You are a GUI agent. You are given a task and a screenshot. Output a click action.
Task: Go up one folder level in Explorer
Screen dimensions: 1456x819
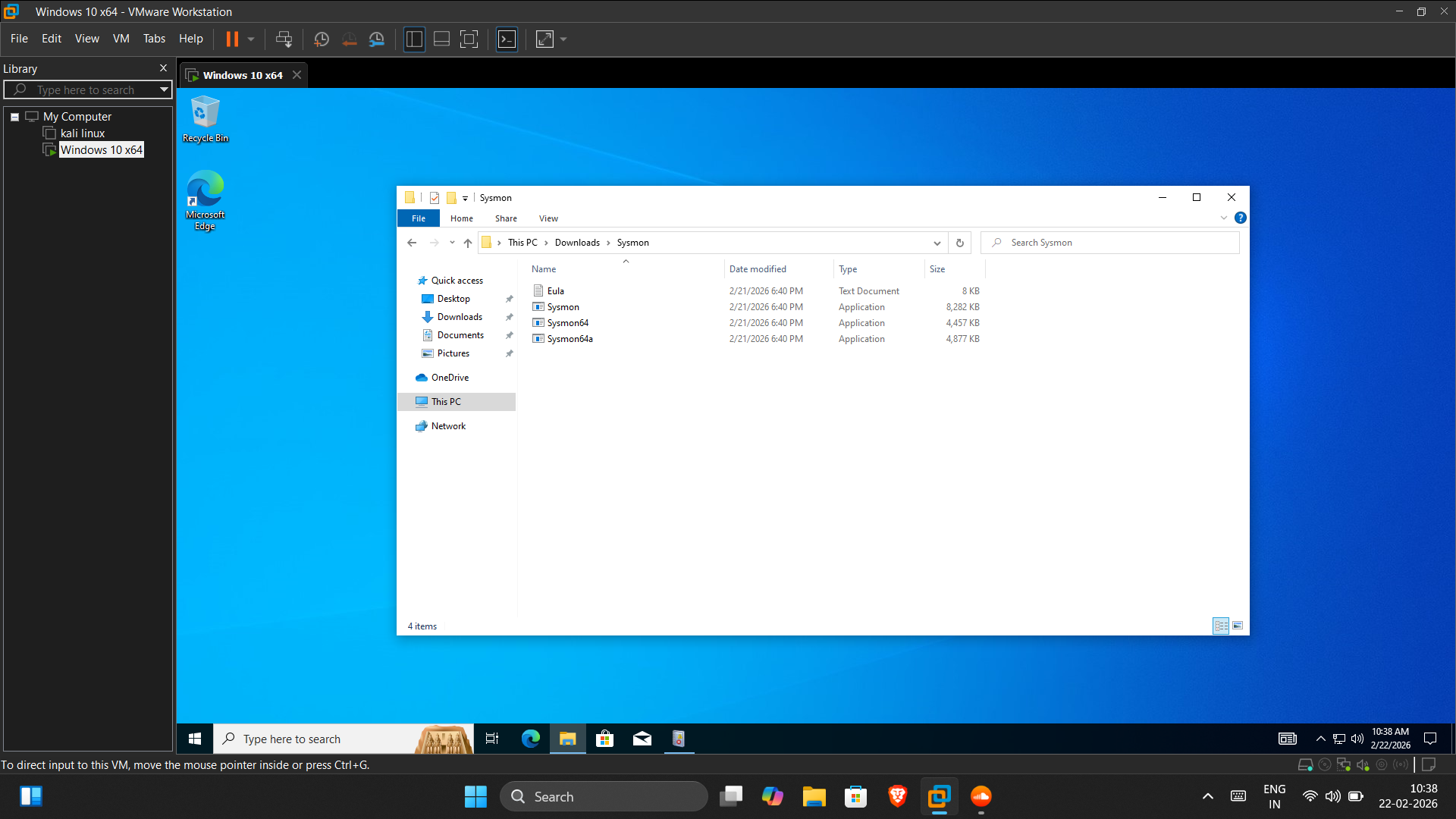(x=468, y=243)
